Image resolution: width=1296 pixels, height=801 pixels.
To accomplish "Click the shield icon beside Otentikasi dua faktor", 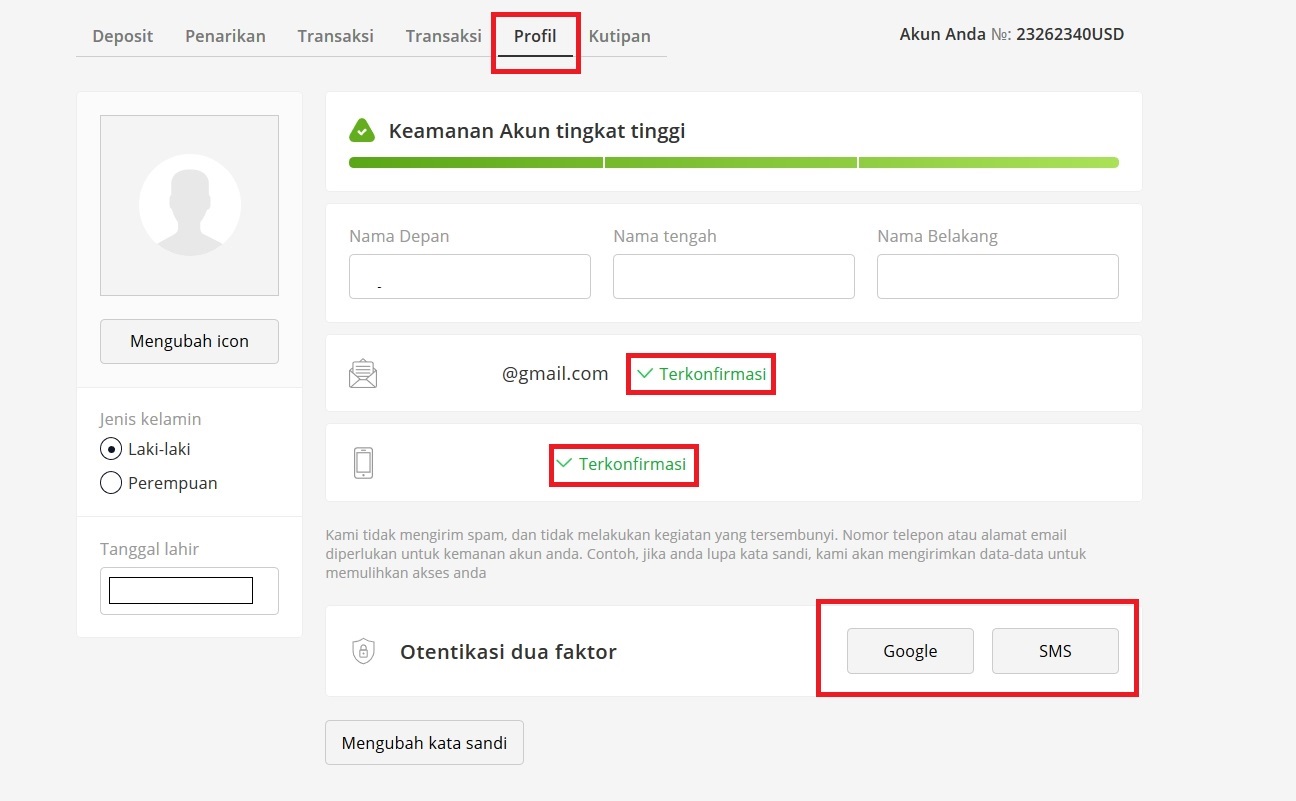I will click(x=363, y=650).
